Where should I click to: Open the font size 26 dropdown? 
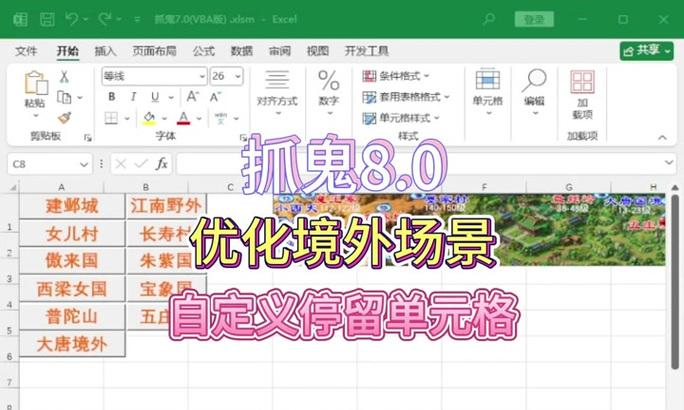coord(238,76)
